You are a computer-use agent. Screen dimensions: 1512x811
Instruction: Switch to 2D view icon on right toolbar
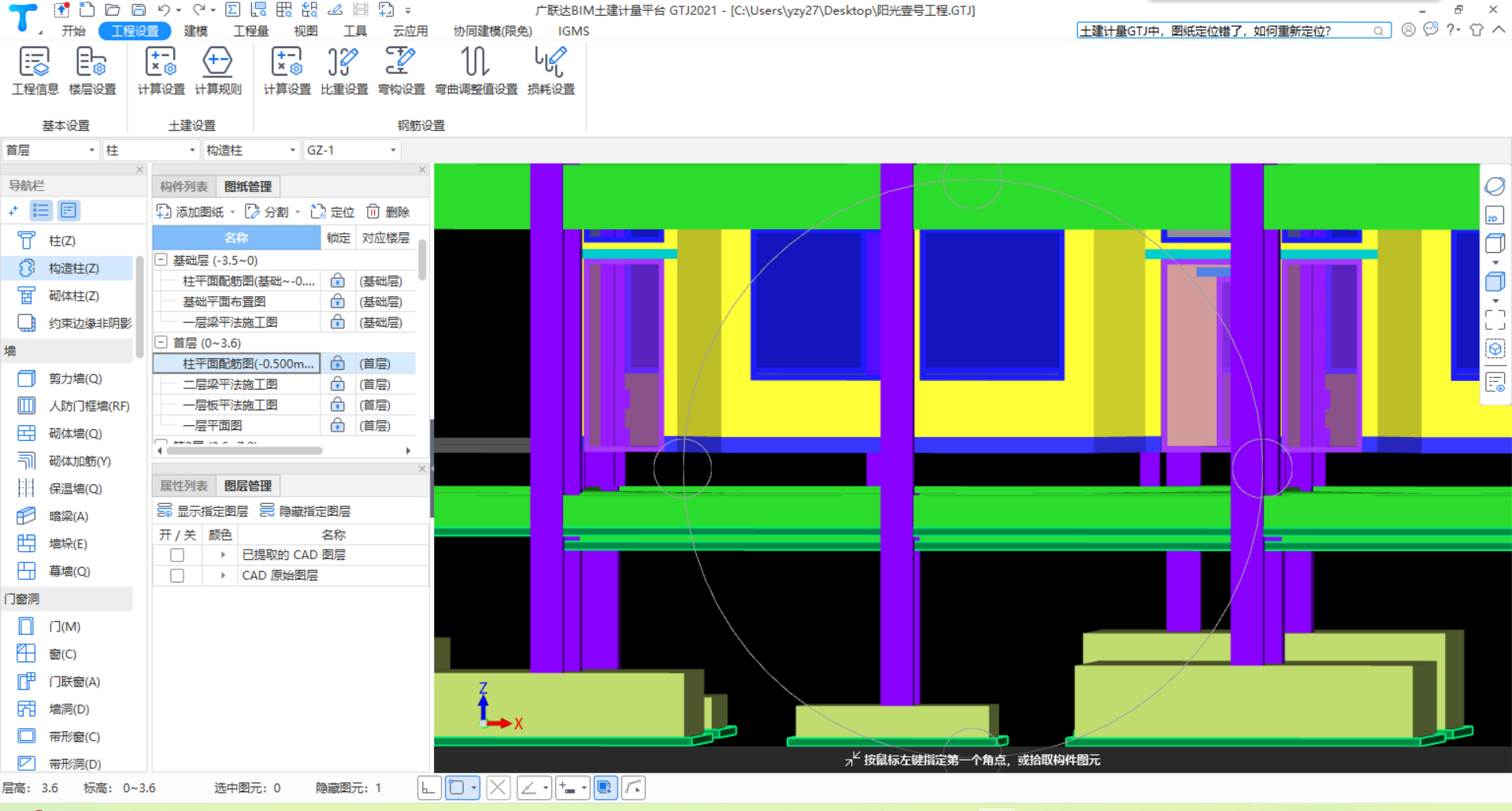1495,214
